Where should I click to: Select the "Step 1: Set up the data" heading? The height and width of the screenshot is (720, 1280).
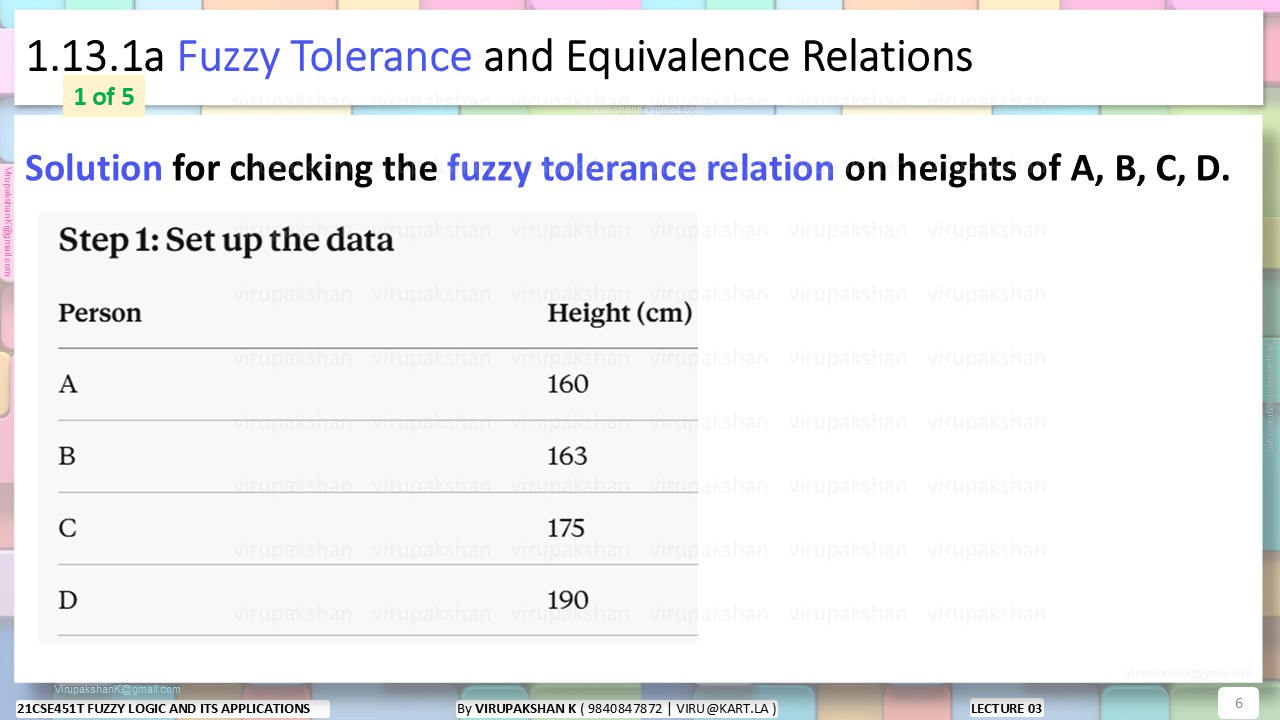point(226,240)
